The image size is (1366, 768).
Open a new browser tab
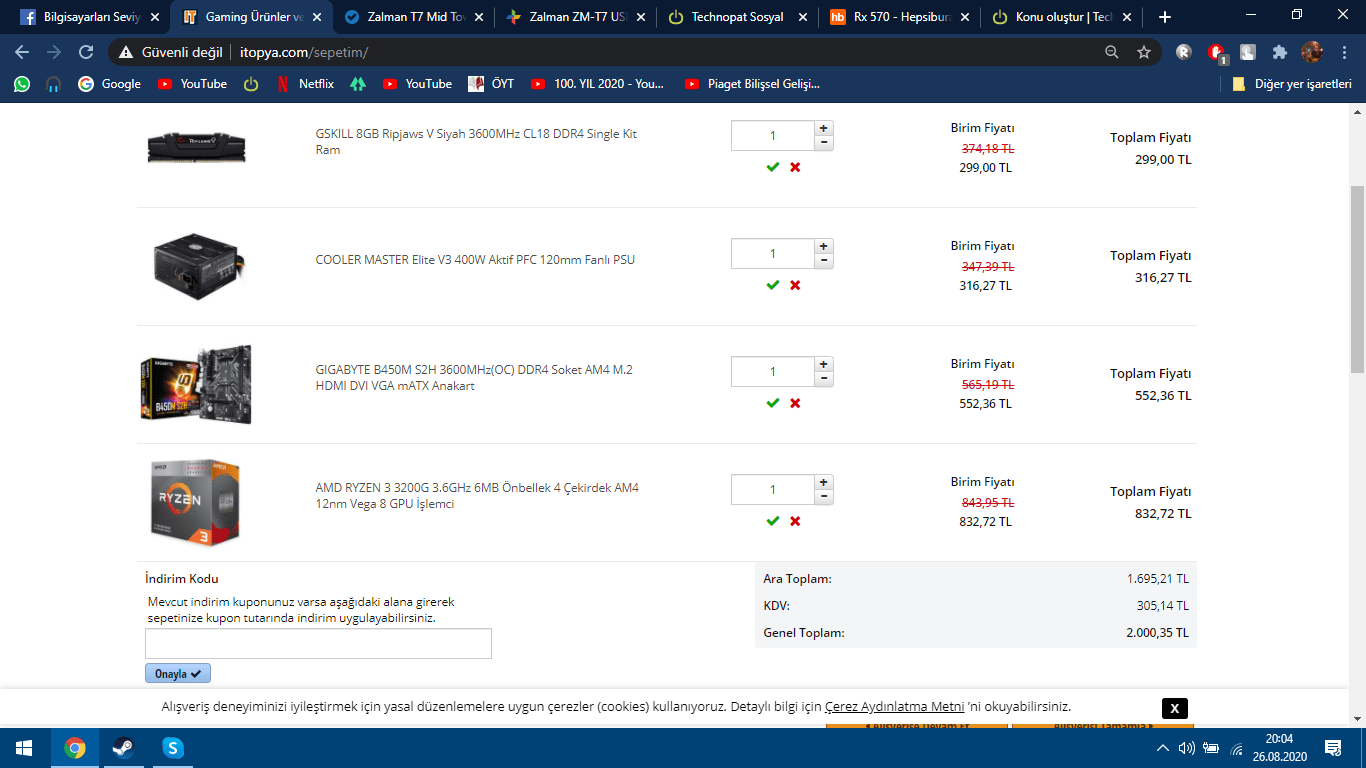[x=1164, y=17]
